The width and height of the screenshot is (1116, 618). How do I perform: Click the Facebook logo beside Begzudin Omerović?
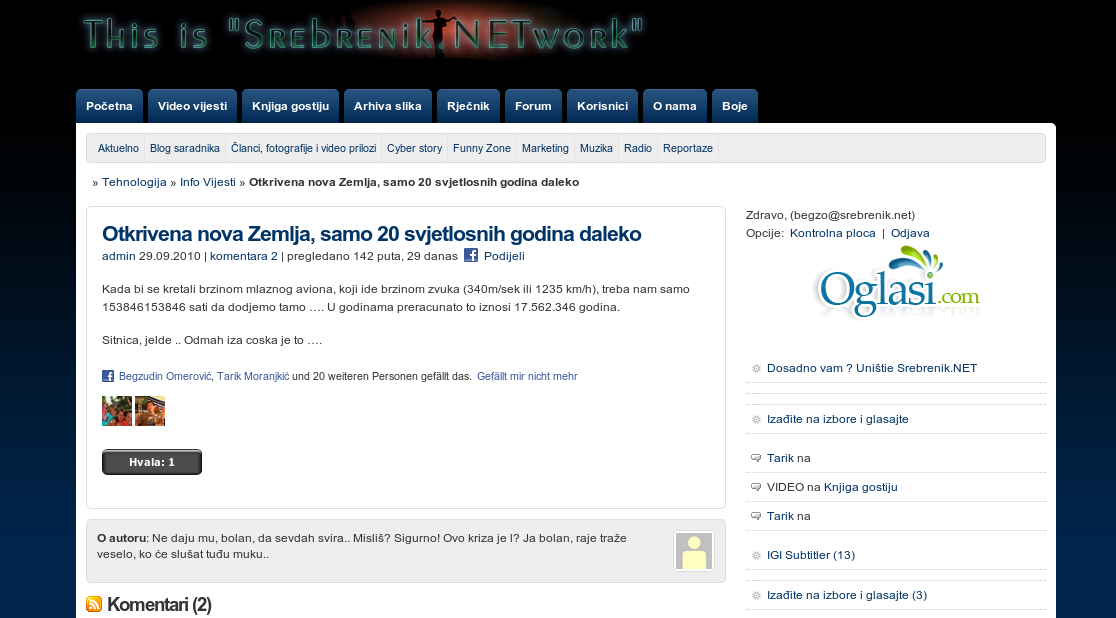point(107,376)
